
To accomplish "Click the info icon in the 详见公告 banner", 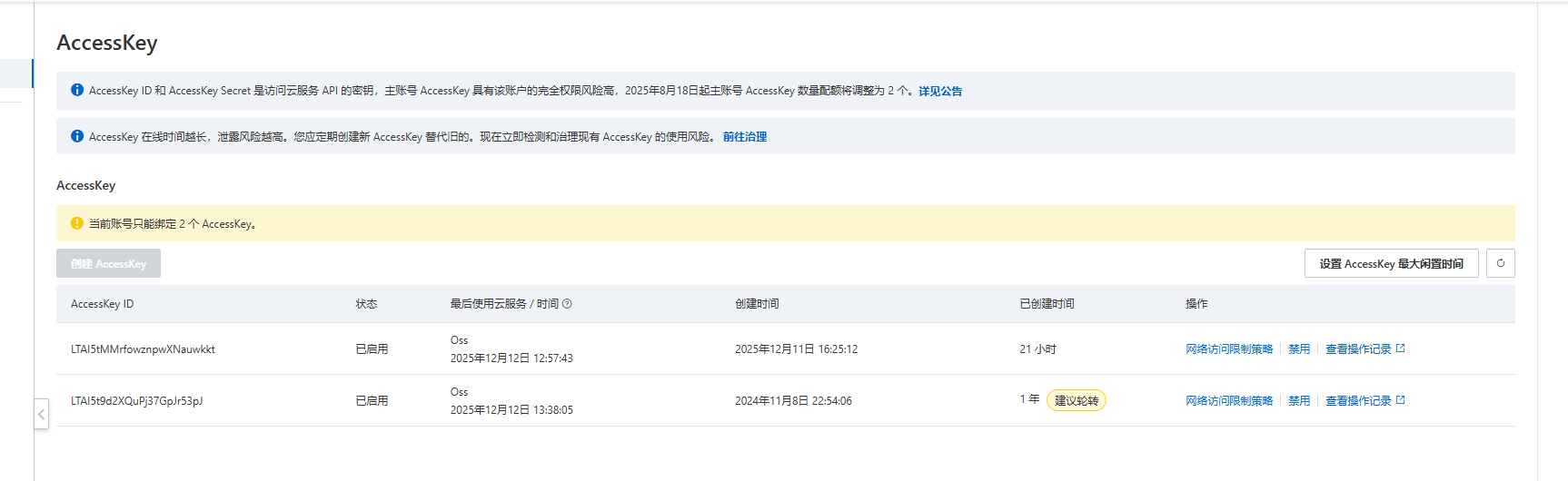I will point(77,90).
